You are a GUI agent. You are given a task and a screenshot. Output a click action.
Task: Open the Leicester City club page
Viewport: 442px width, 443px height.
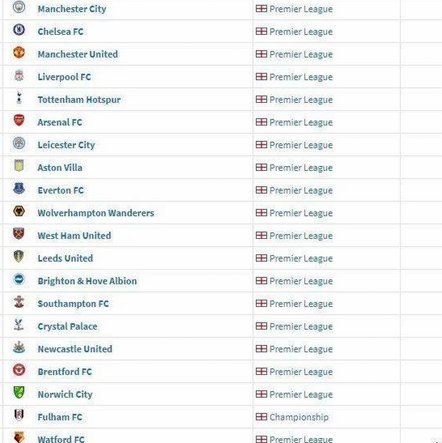pyautogui.click(x=66, y=145)
